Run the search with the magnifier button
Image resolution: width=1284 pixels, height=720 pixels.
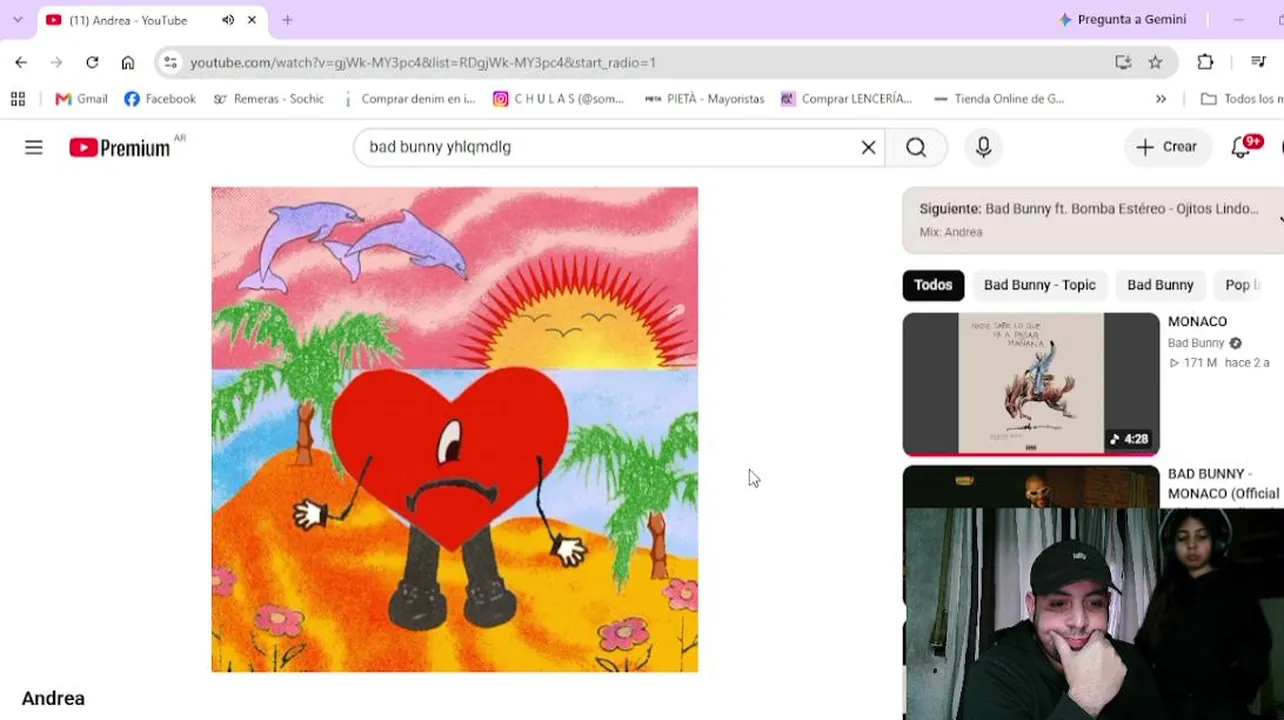coord(917,147)
